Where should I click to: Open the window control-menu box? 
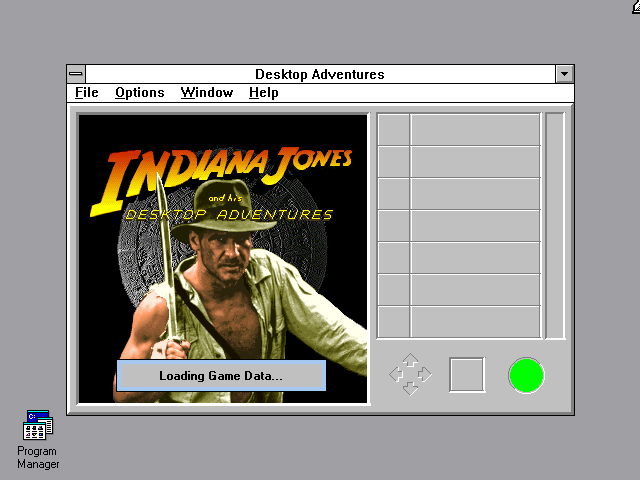(x=77, y=74)
